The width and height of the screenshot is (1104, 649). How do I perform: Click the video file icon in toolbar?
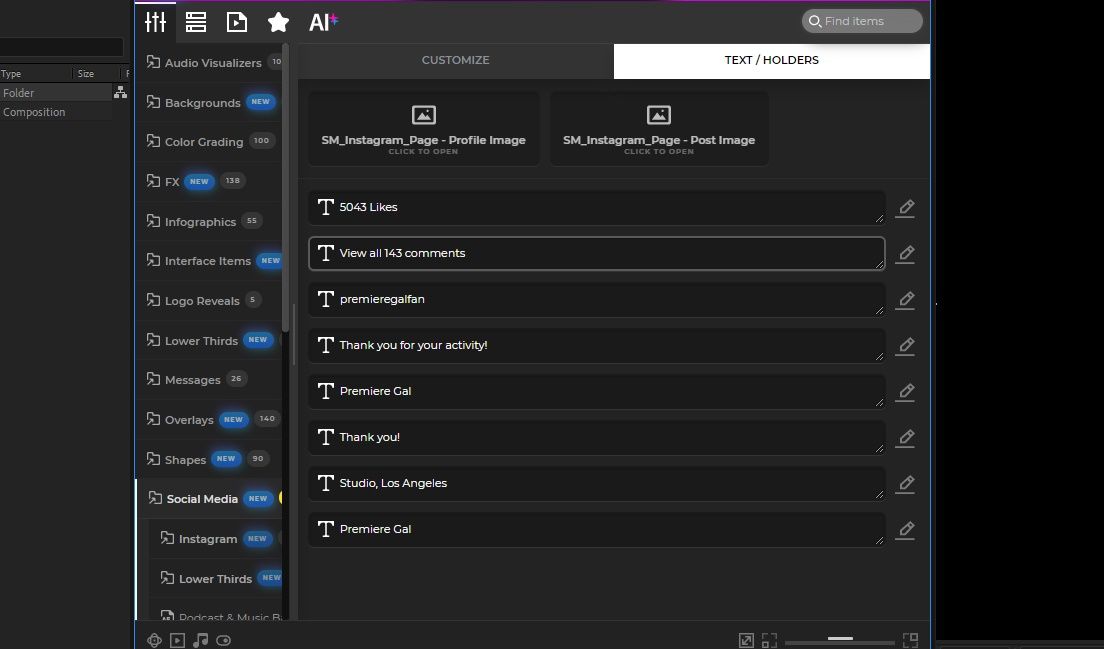(237, 22)
